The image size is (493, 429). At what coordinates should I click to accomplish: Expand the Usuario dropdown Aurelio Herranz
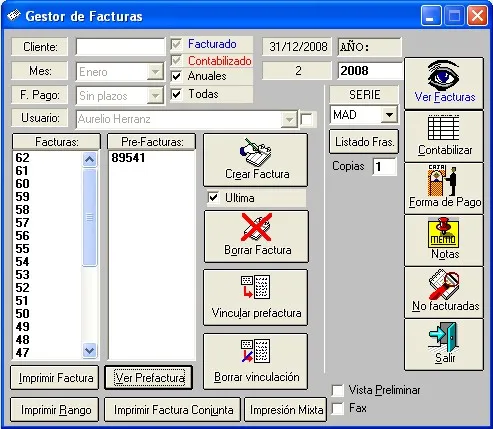[289, 119]
